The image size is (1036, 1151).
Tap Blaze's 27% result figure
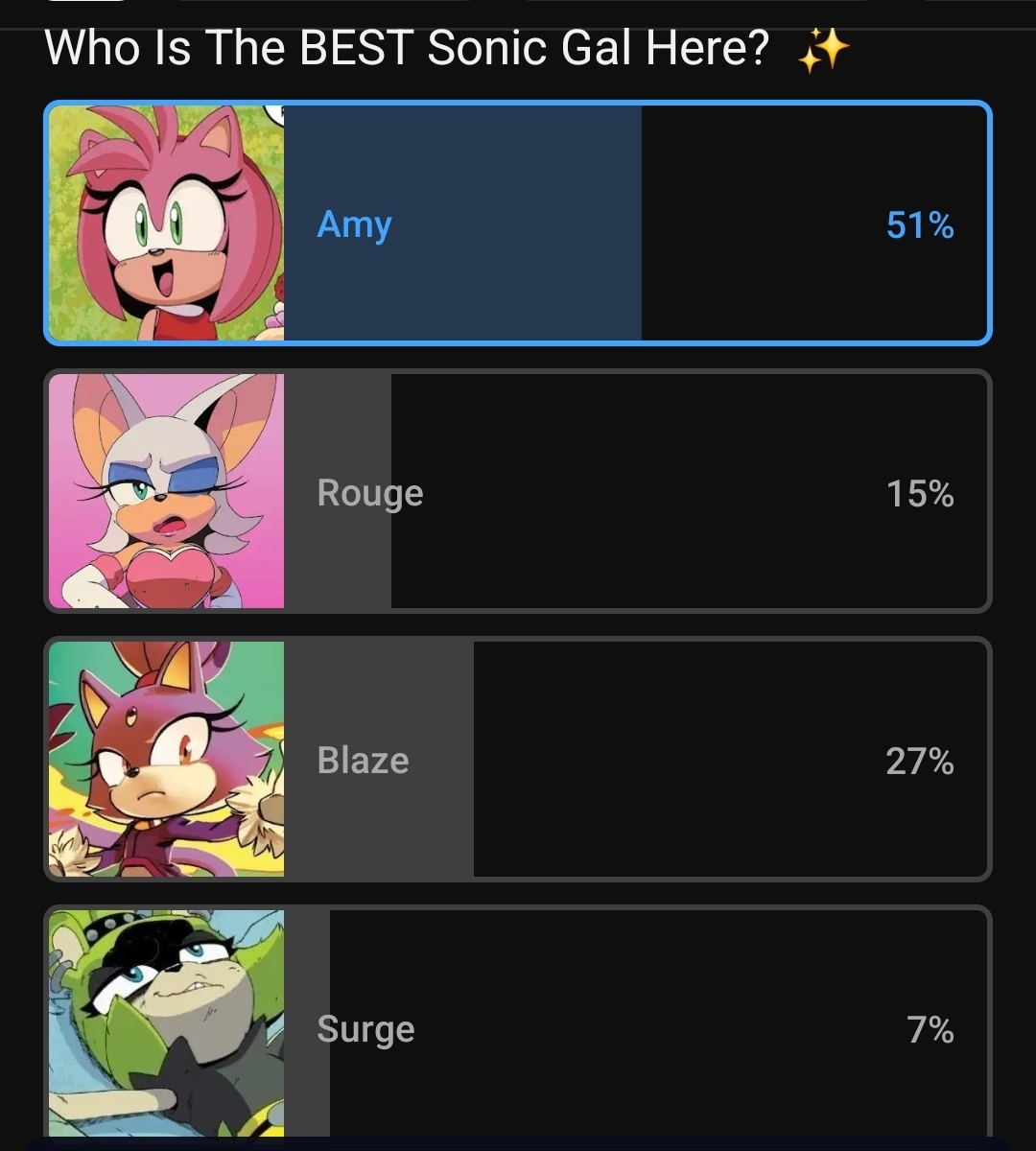coord(920,762)
